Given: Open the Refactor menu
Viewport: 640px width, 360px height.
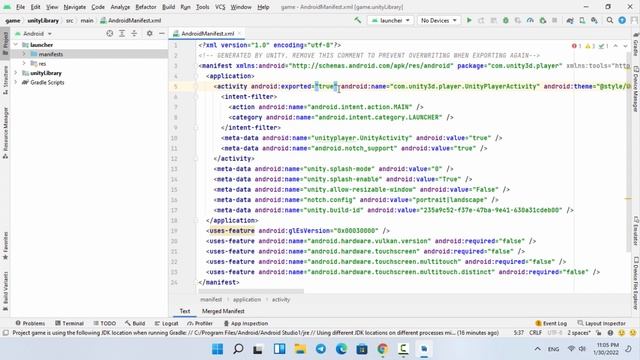Looking at the screenshot, I should pyautogui.click(x=146, y=7).
